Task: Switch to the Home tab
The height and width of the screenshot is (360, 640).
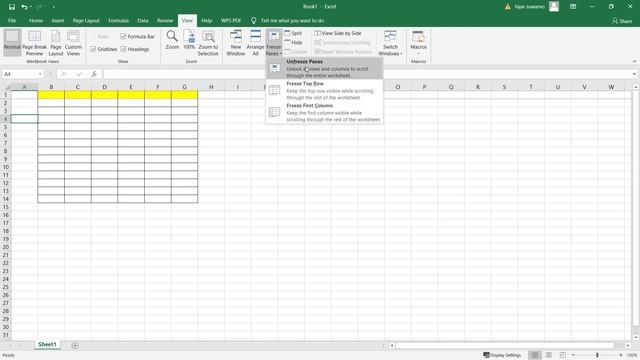Action: [36, 20]
